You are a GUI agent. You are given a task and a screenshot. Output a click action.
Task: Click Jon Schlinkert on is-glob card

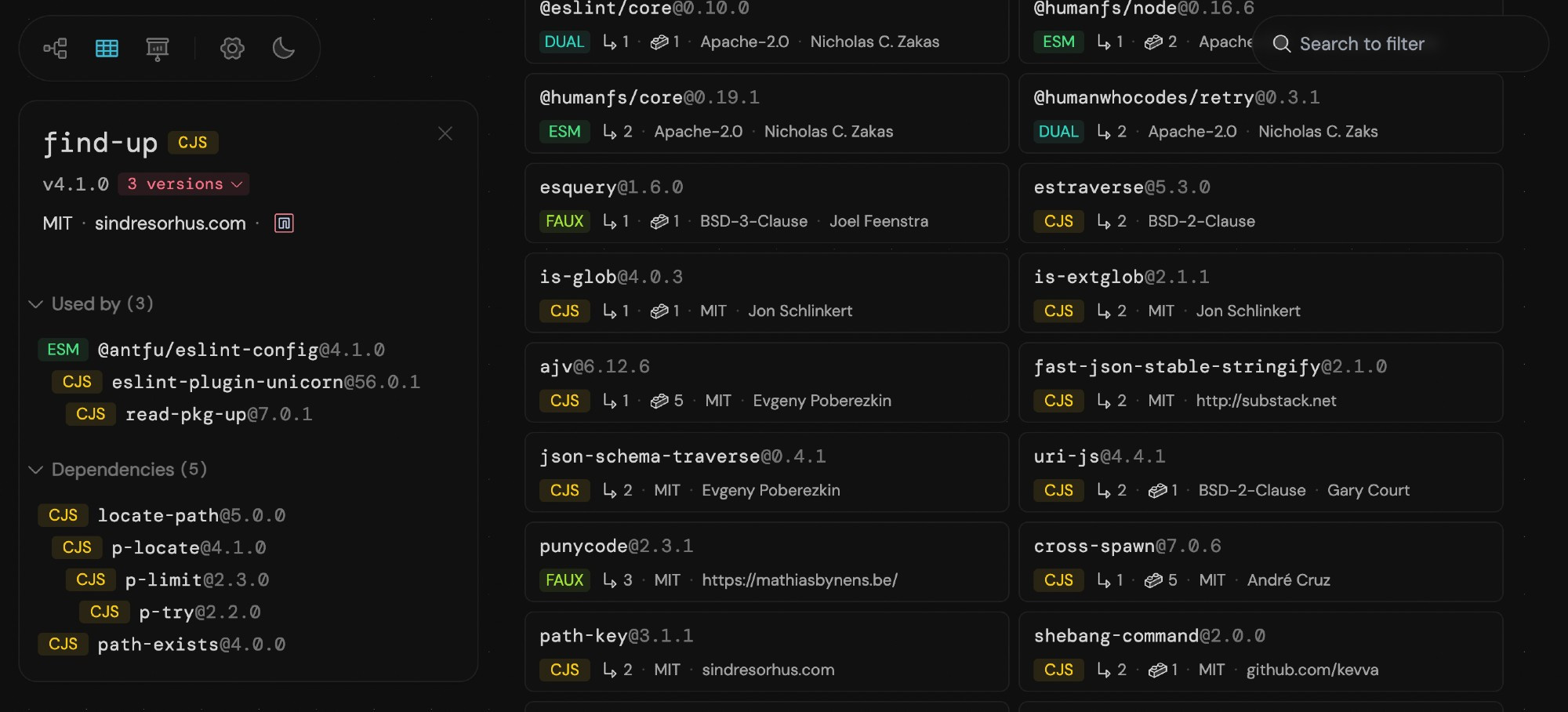tap(800, 311)
